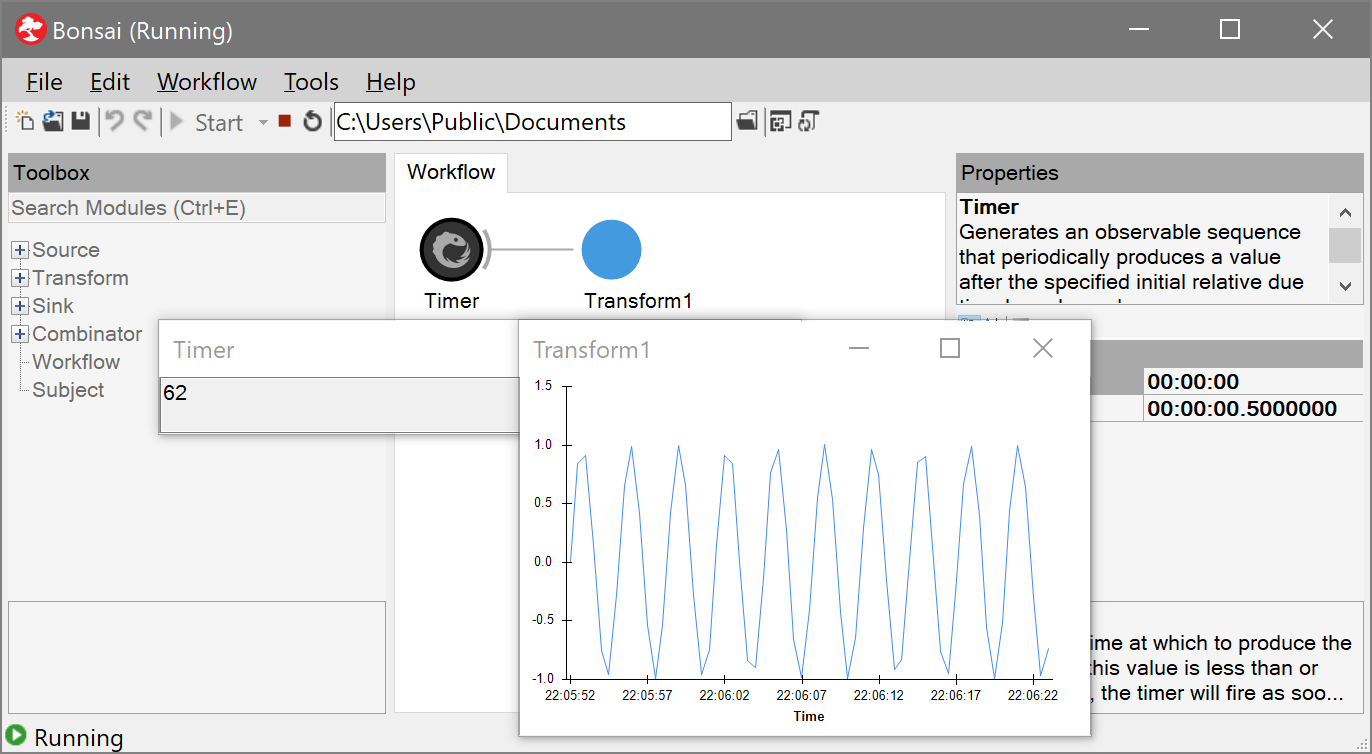Maximize the Bonsai main window
The width and height of the screenshot is (1372, 754).
click(x=1230, y=30)
